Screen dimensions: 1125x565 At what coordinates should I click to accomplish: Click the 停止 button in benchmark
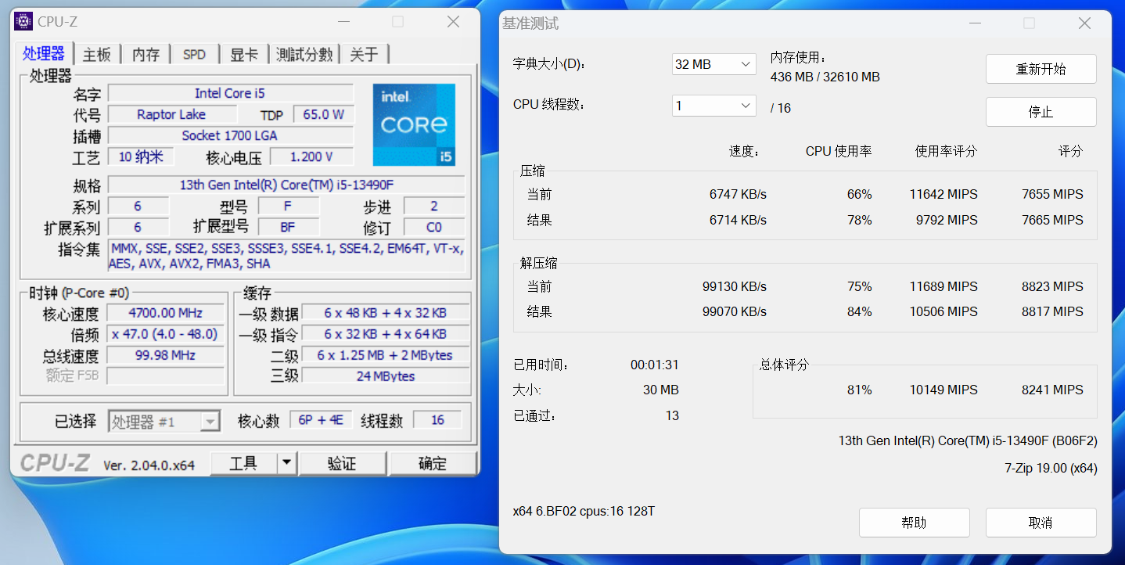[x=1041, y=112]
